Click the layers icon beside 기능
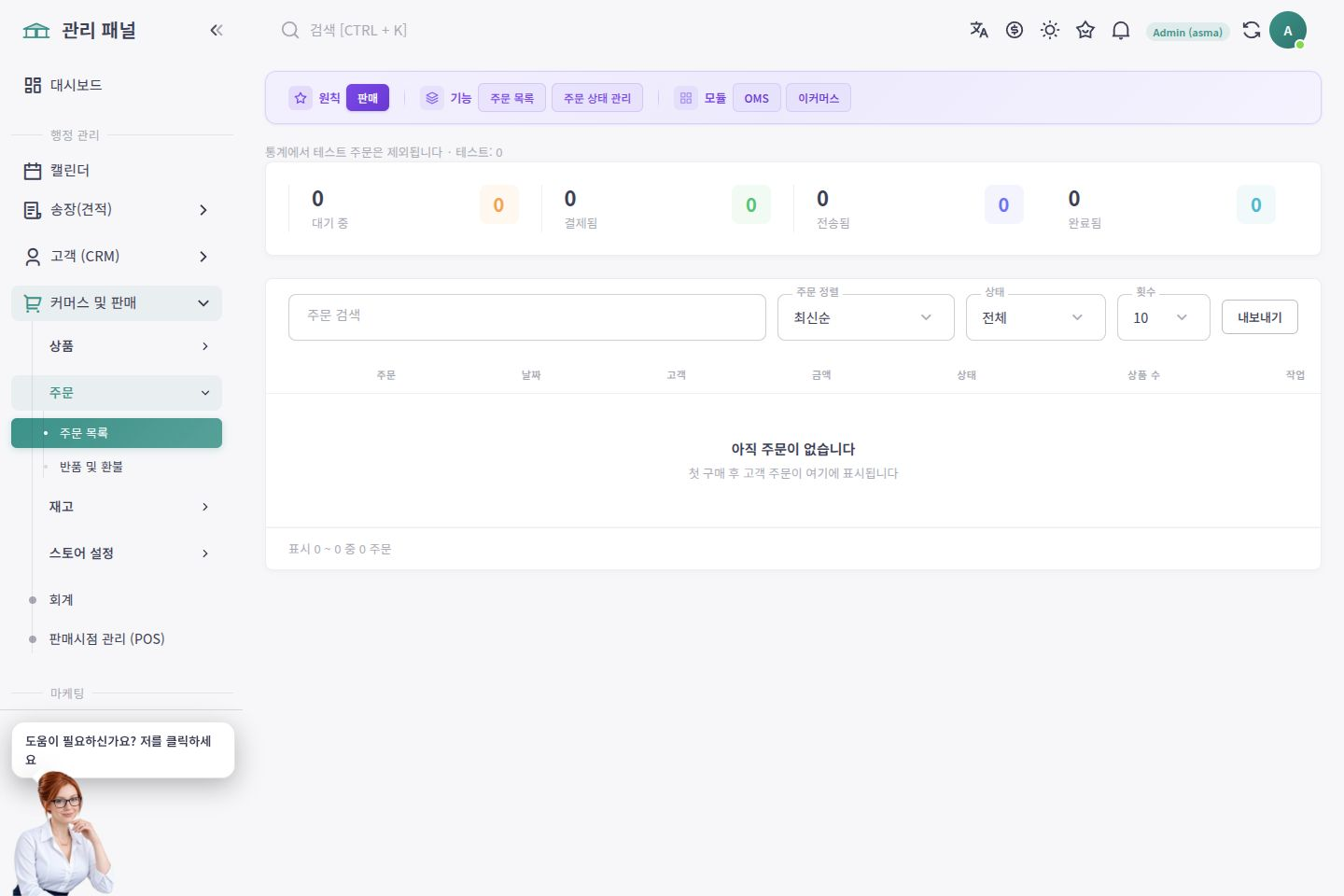This screenshot has width=1344, height=896. pyautogui.click(x=432, y=98)
